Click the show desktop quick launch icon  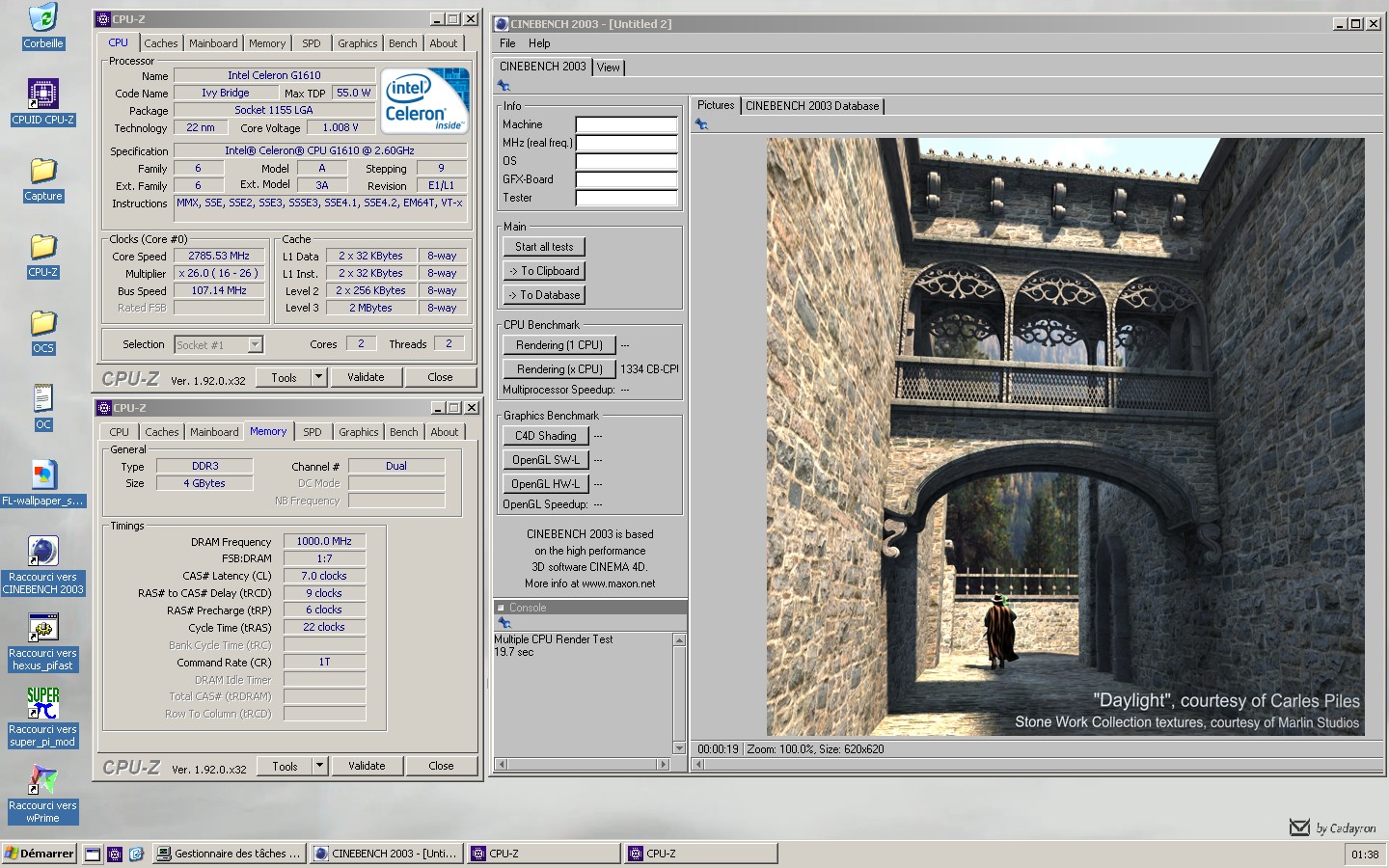click(93, 854)
